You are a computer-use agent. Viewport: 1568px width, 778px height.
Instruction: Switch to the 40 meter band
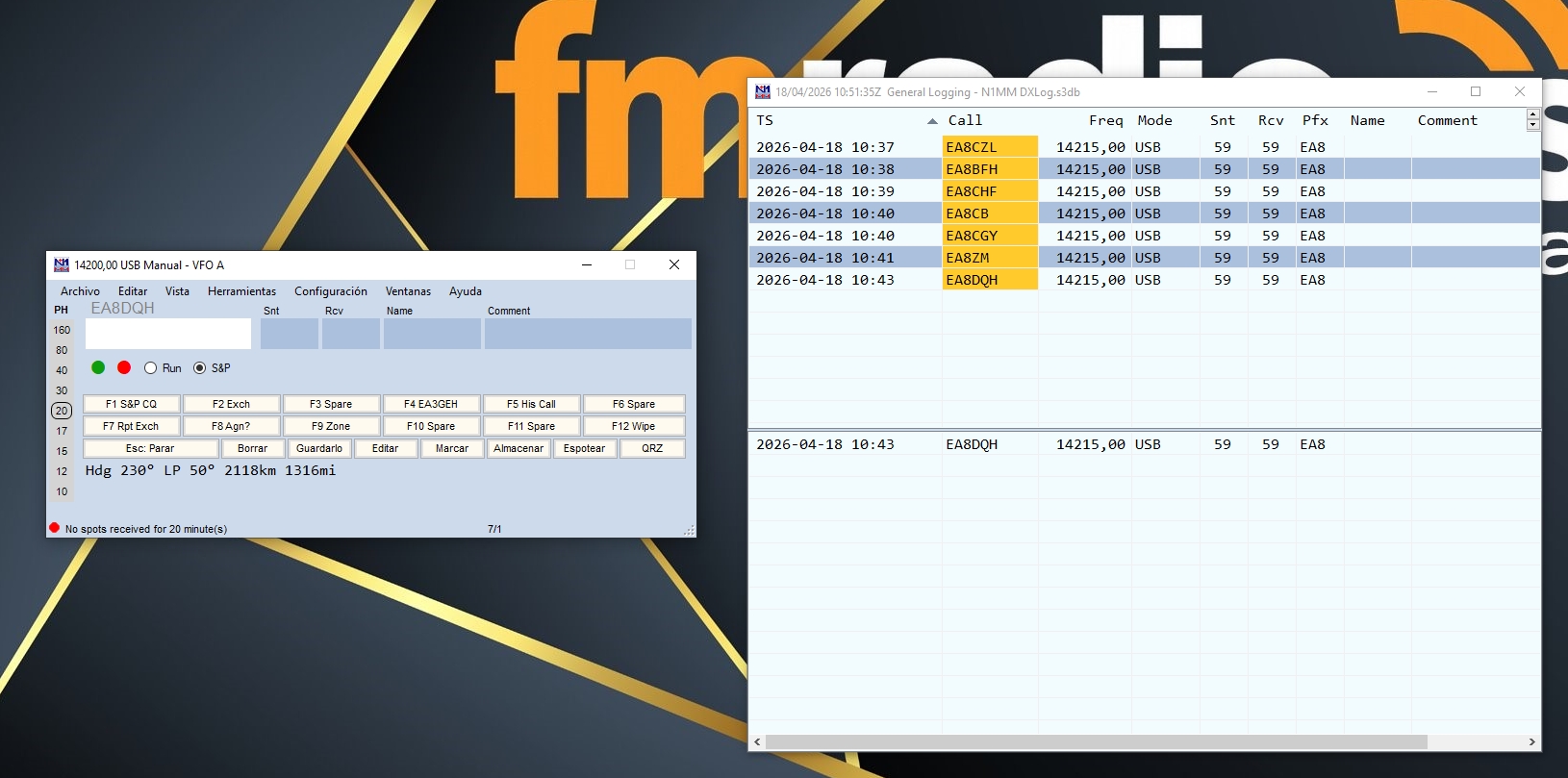[62, 370]
